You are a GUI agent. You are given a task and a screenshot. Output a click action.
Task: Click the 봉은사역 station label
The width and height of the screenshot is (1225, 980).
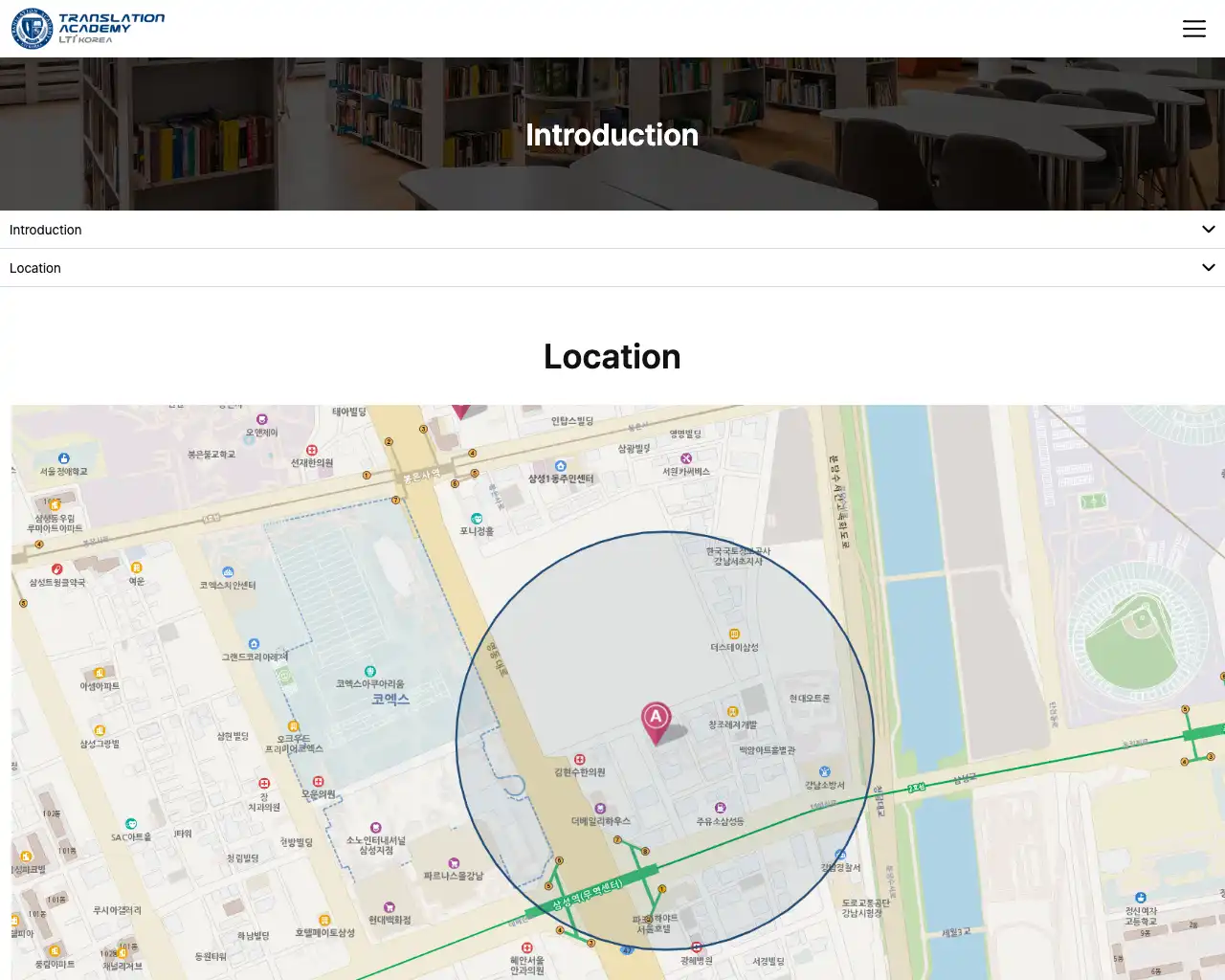[x=421, y=476]
